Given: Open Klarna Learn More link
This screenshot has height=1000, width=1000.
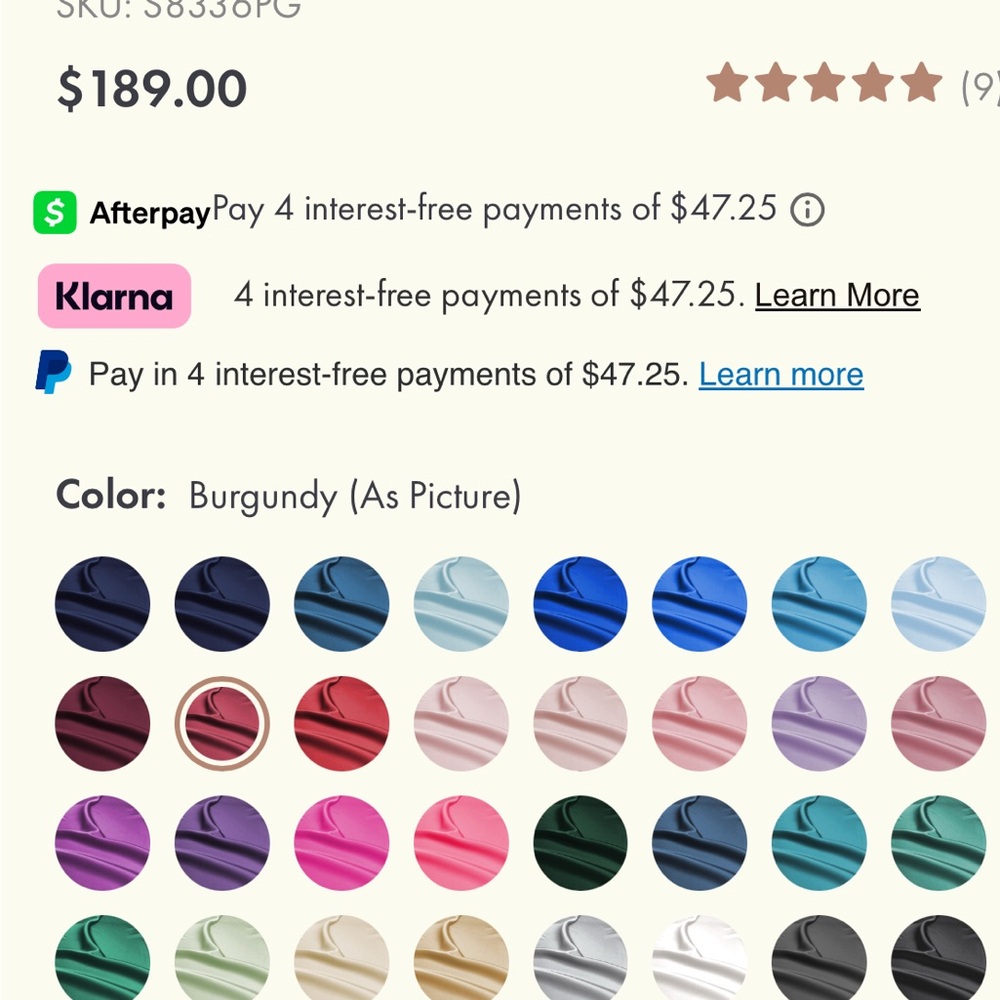Looking at the screenshot, I should [x=837, y=296].
